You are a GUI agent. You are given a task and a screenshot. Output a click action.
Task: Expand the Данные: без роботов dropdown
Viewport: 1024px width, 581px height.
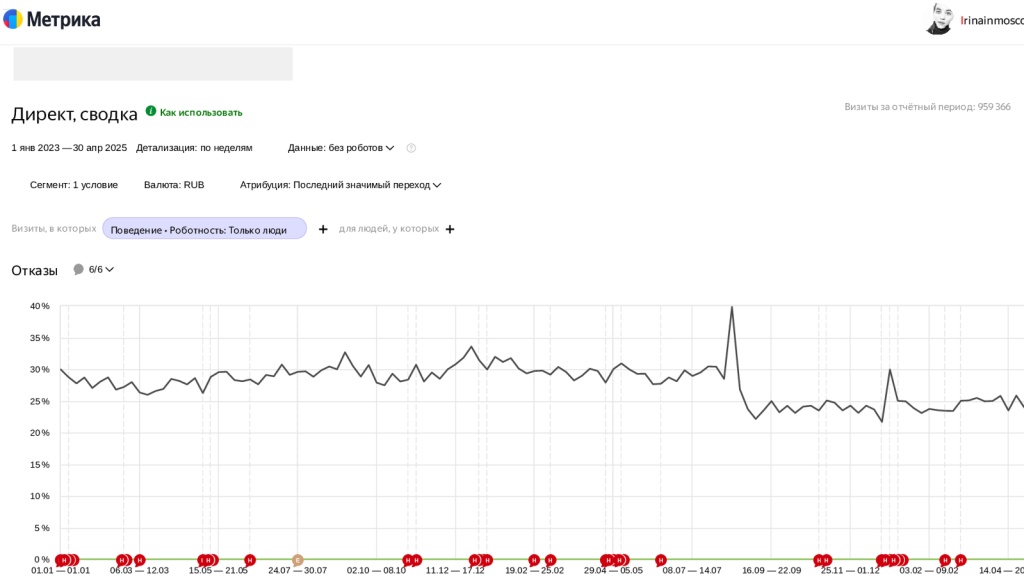pos(341,148)
